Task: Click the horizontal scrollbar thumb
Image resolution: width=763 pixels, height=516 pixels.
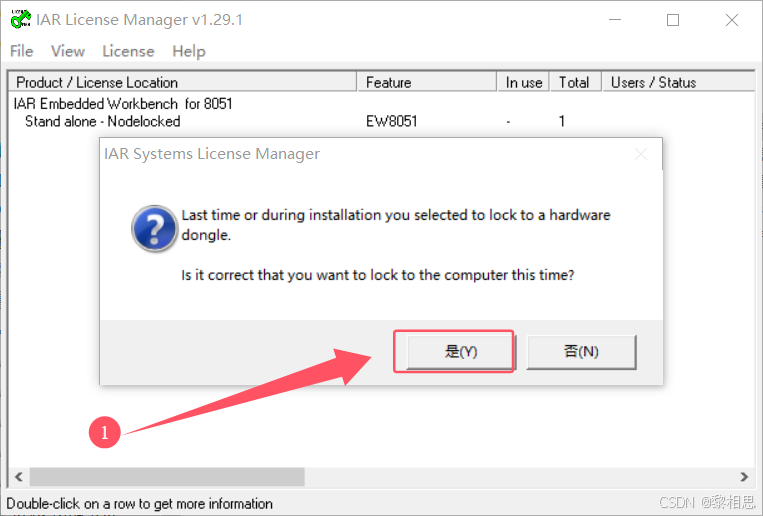Action: pyautogui.click(x=167, y=477)
